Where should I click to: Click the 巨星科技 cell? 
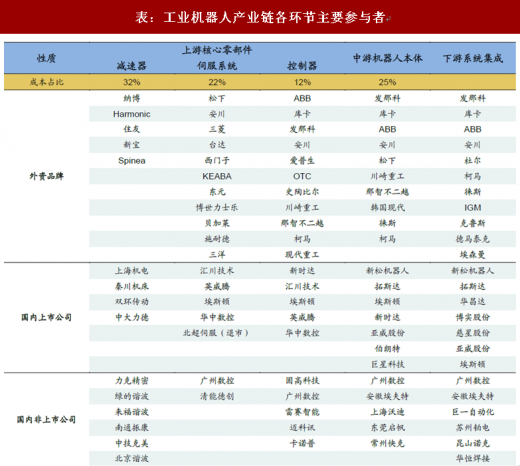387,364
